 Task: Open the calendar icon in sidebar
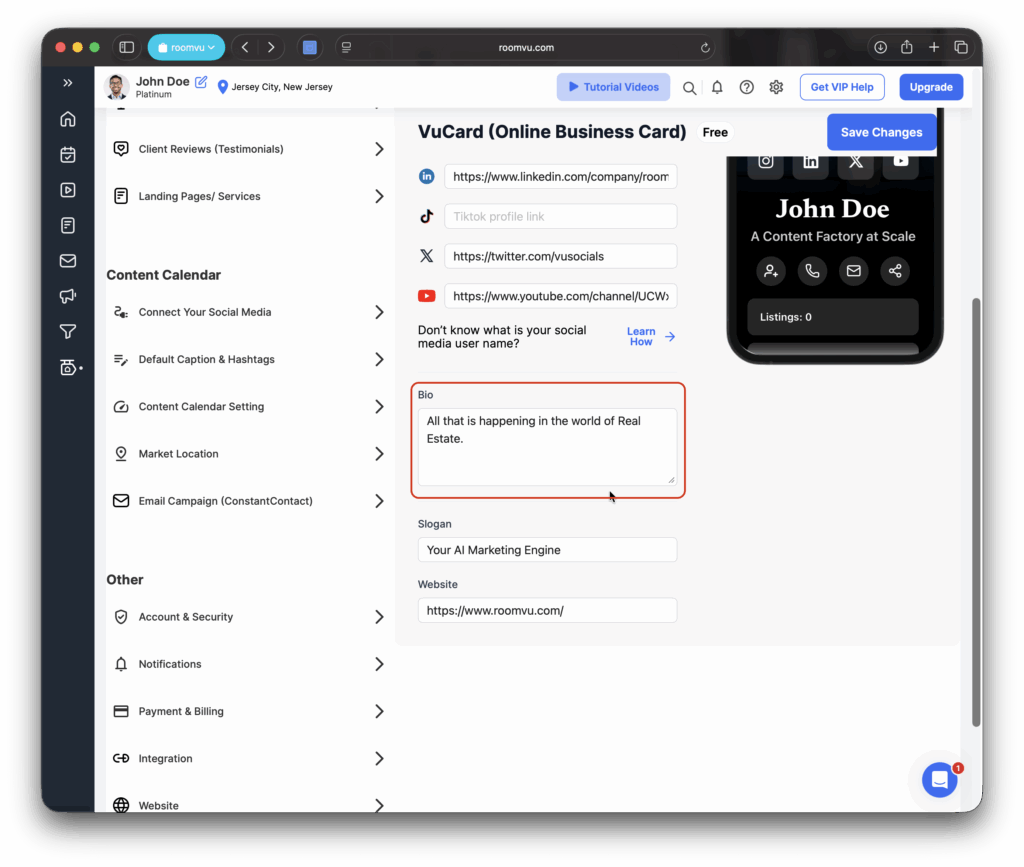68,155
